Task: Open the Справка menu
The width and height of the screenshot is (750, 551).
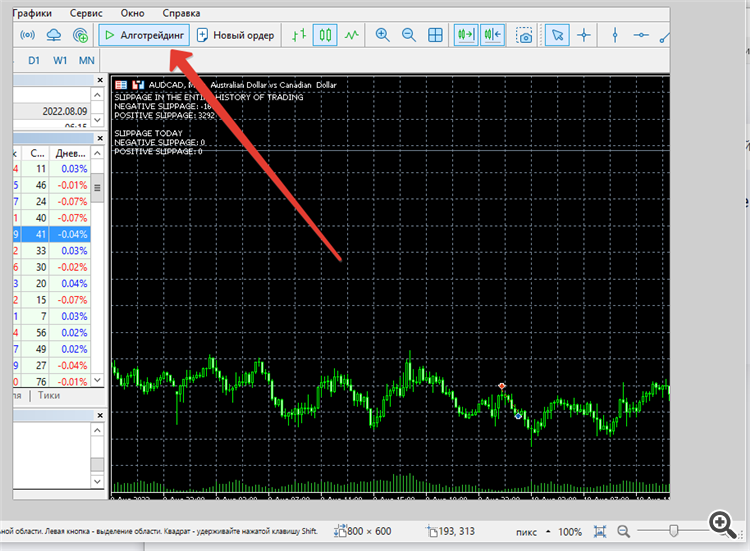Action: pos(181,13)
